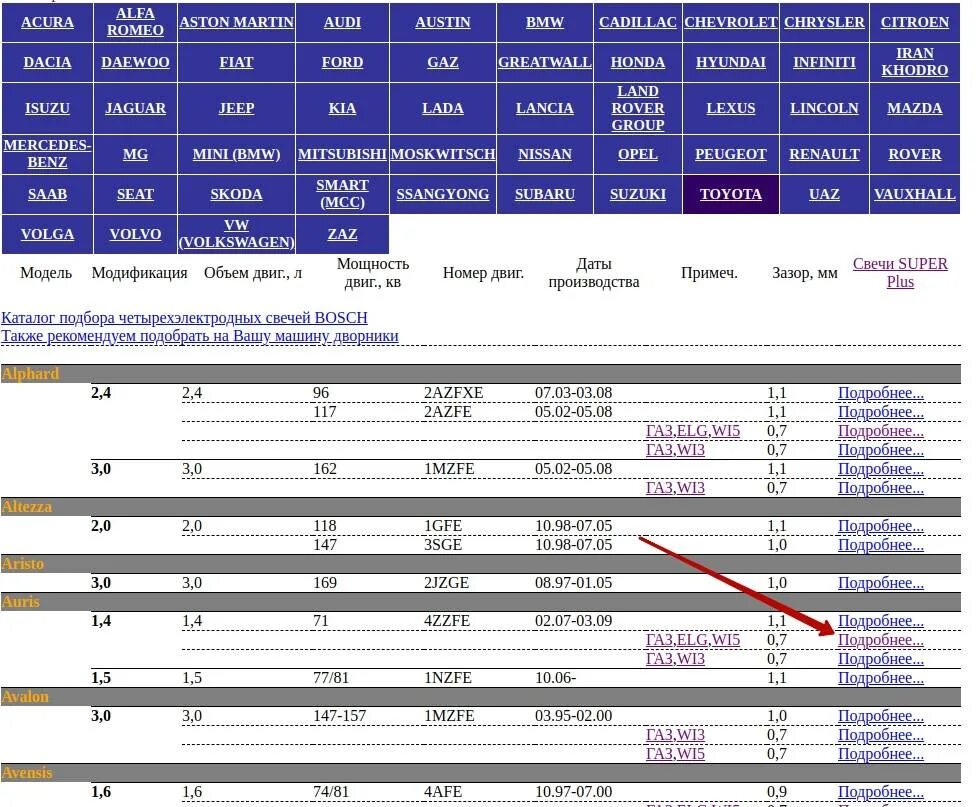Open Подробнее for Avalon 1MZFE row
The width and height of the screenshot is (980, 807).
click(881, 716)
